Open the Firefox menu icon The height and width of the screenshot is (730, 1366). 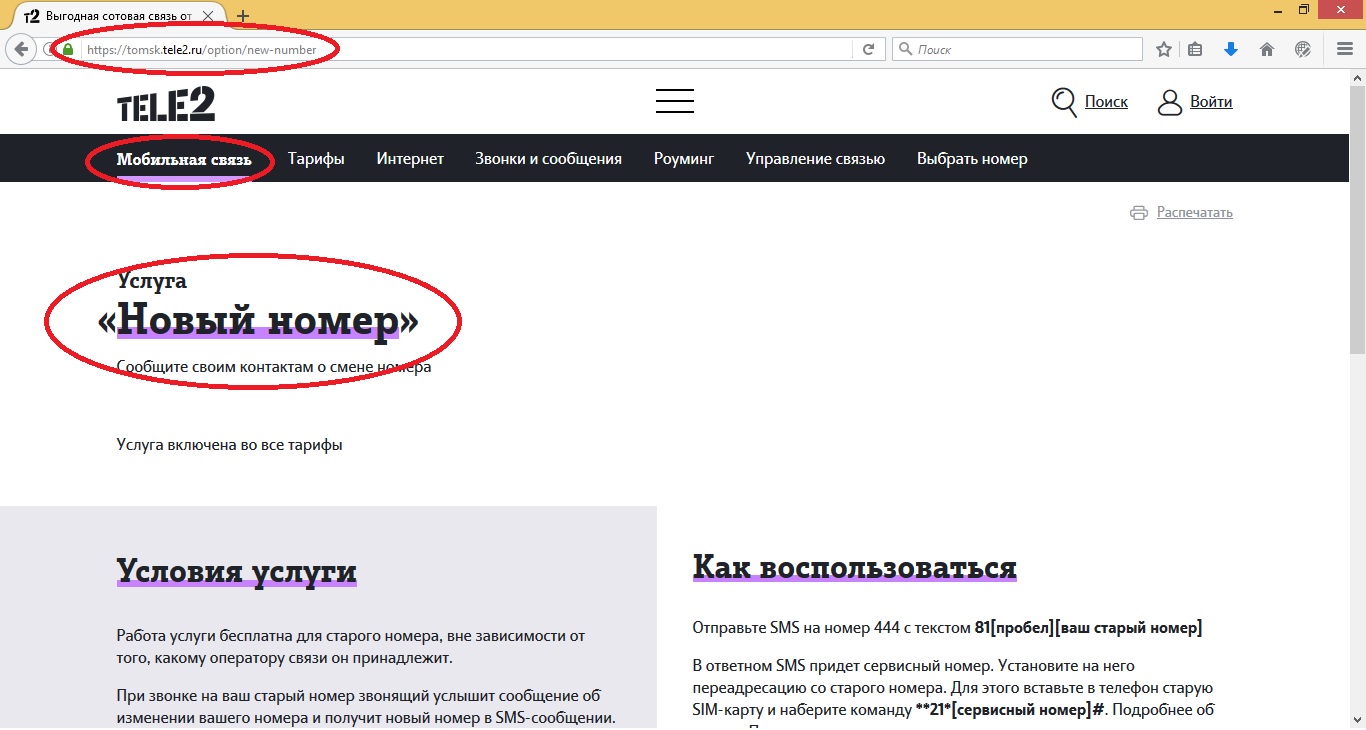[x=1344, y=48]
